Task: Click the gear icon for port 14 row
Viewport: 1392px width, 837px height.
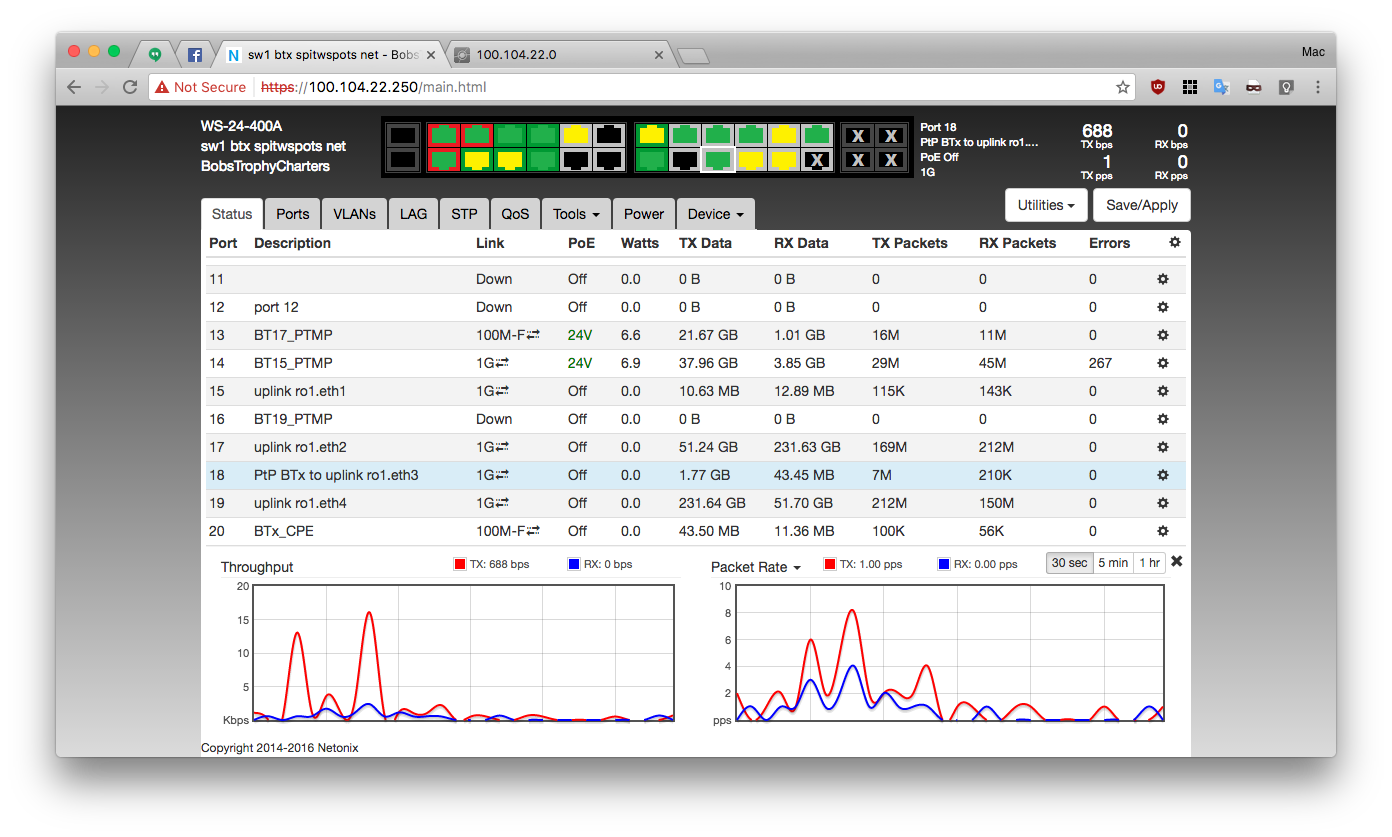Action: click(1162, 363)
